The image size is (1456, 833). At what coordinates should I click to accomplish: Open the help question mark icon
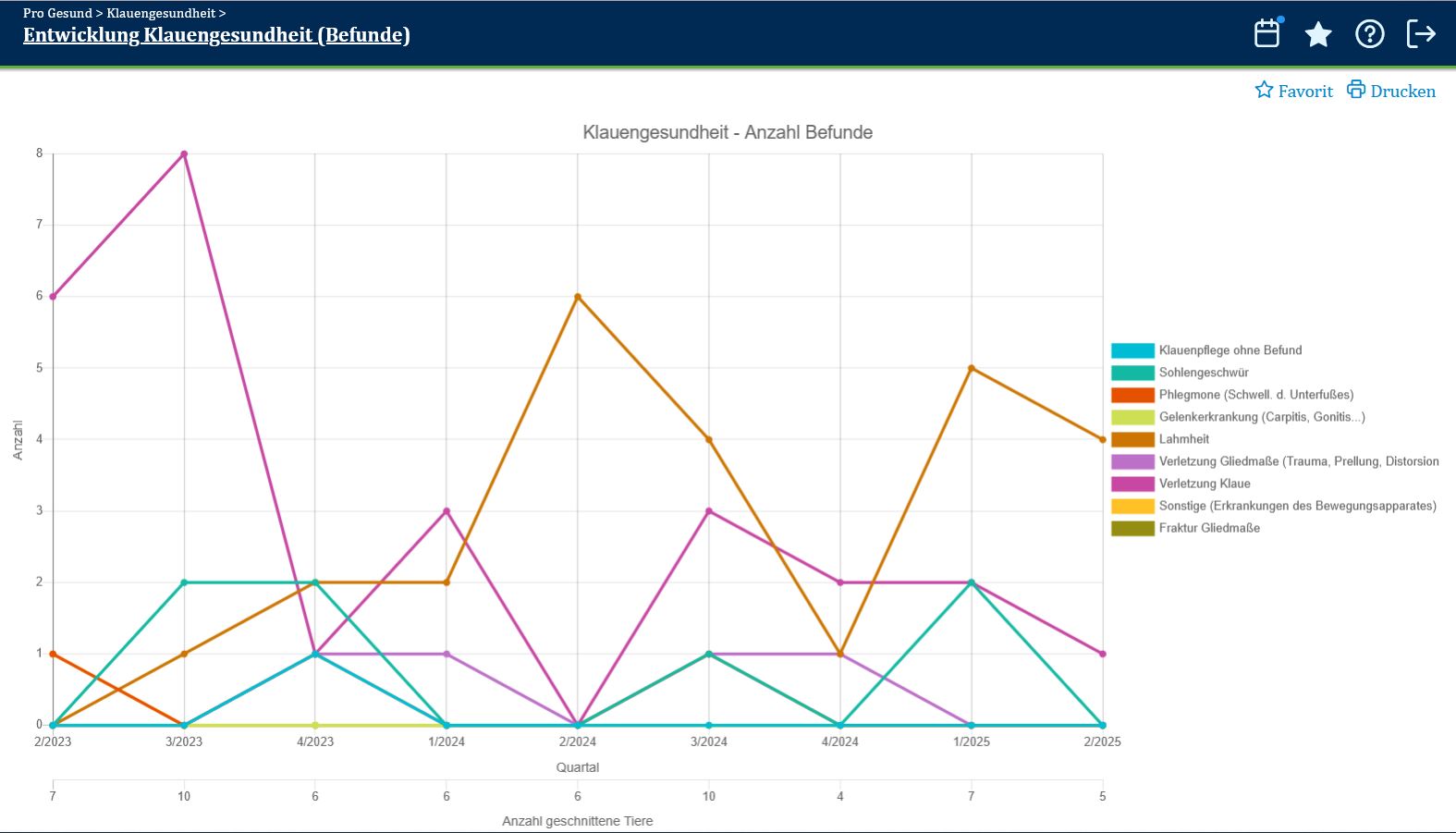click(1369, 34)
